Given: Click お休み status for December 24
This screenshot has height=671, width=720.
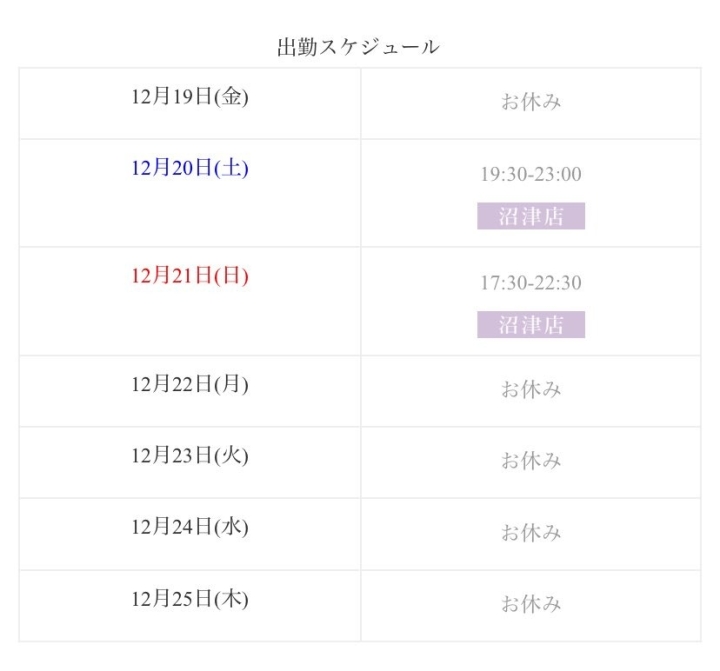Looking at the screenshot, I should (x=531, y=532).
